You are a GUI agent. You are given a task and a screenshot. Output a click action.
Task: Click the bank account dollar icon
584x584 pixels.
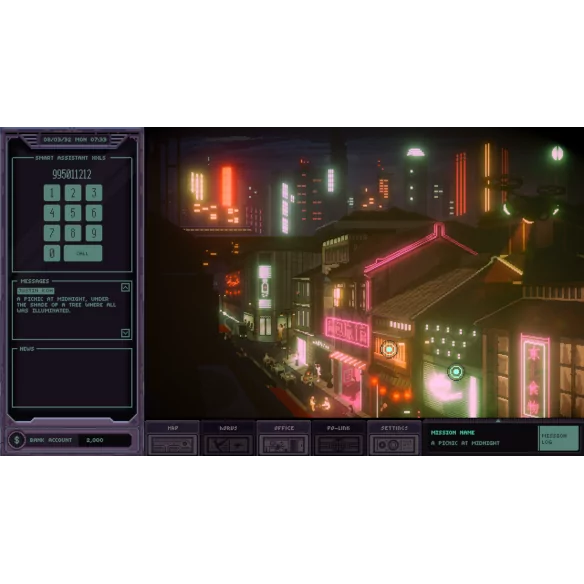17,440
